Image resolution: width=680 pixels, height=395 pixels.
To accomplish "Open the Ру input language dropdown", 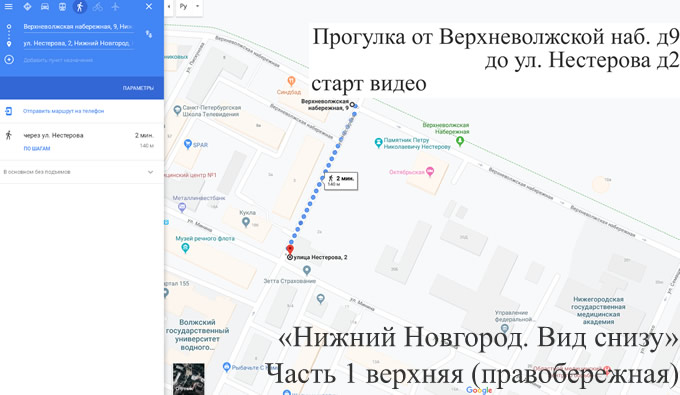I will tap(190, 7).
